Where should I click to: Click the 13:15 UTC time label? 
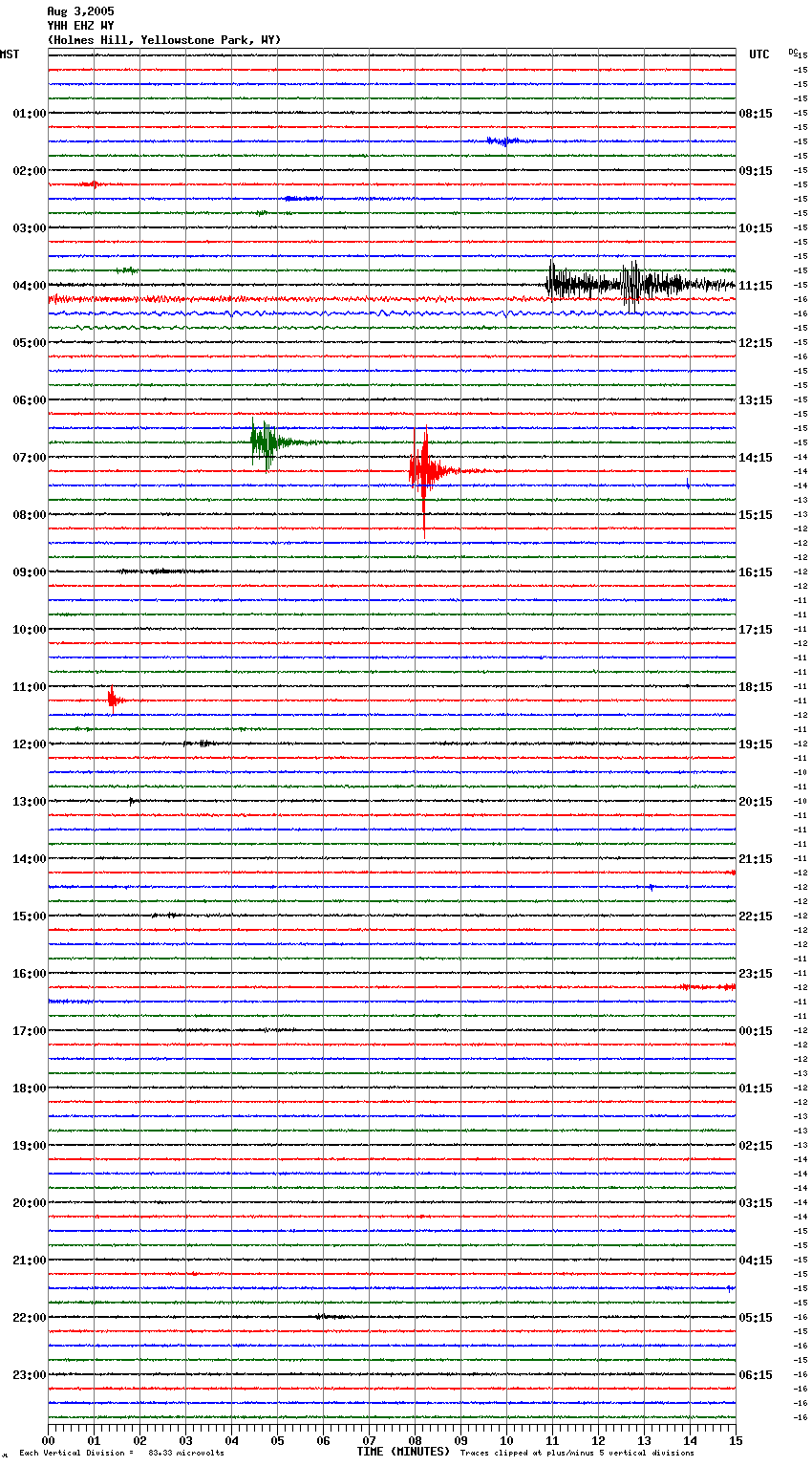(756, 400)
